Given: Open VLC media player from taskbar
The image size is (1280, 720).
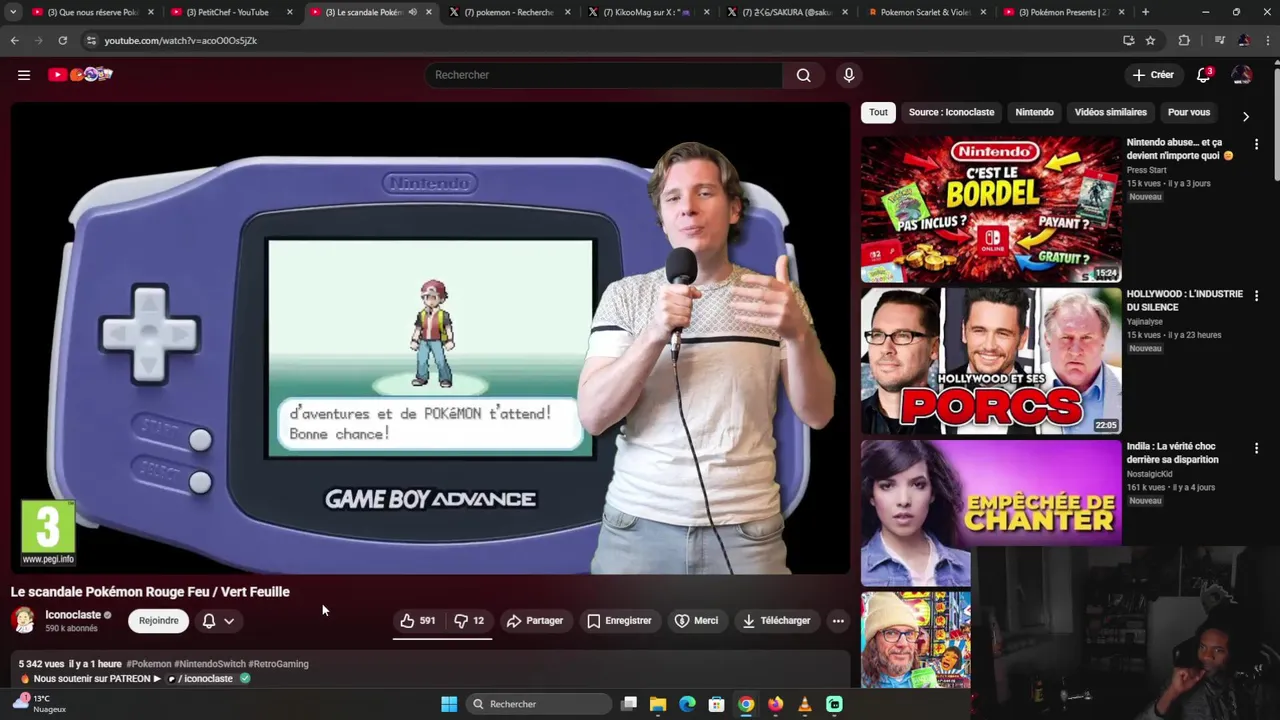Looking at the screenshot, I should coord(805,704).
